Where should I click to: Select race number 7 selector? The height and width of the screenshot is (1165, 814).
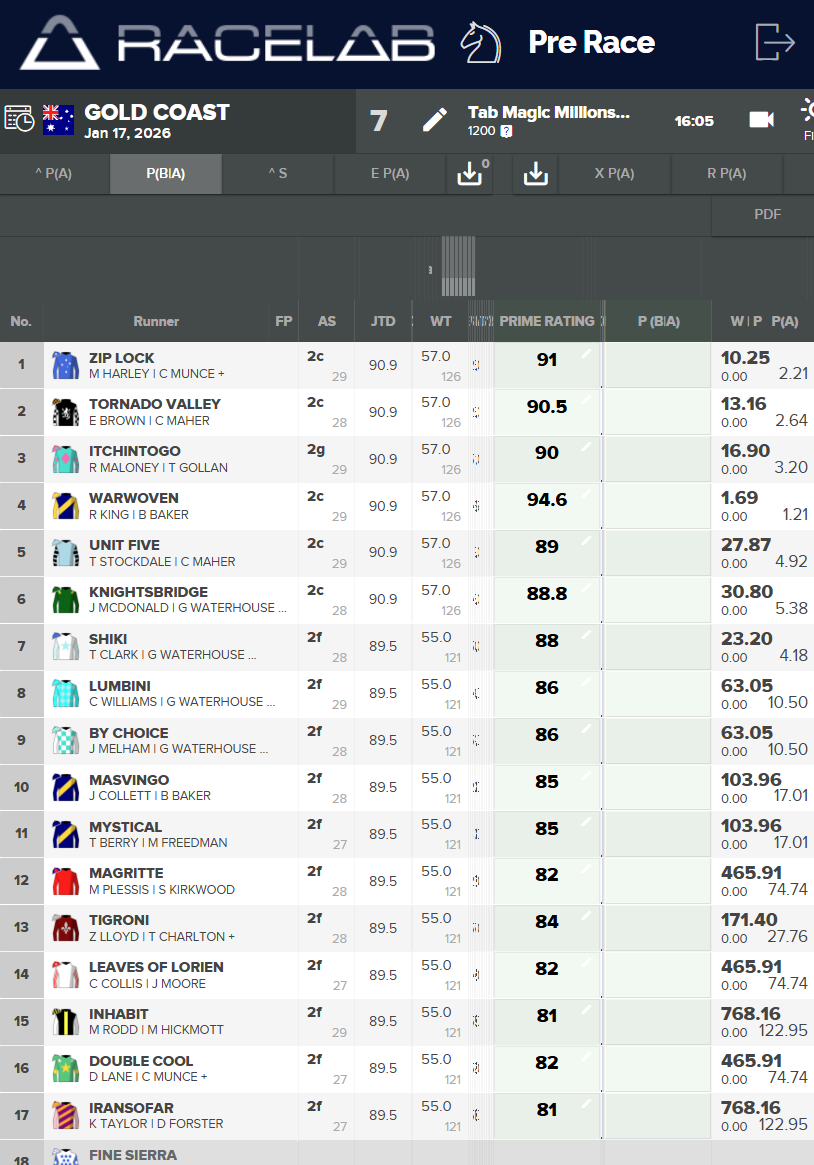coord(378,121)
